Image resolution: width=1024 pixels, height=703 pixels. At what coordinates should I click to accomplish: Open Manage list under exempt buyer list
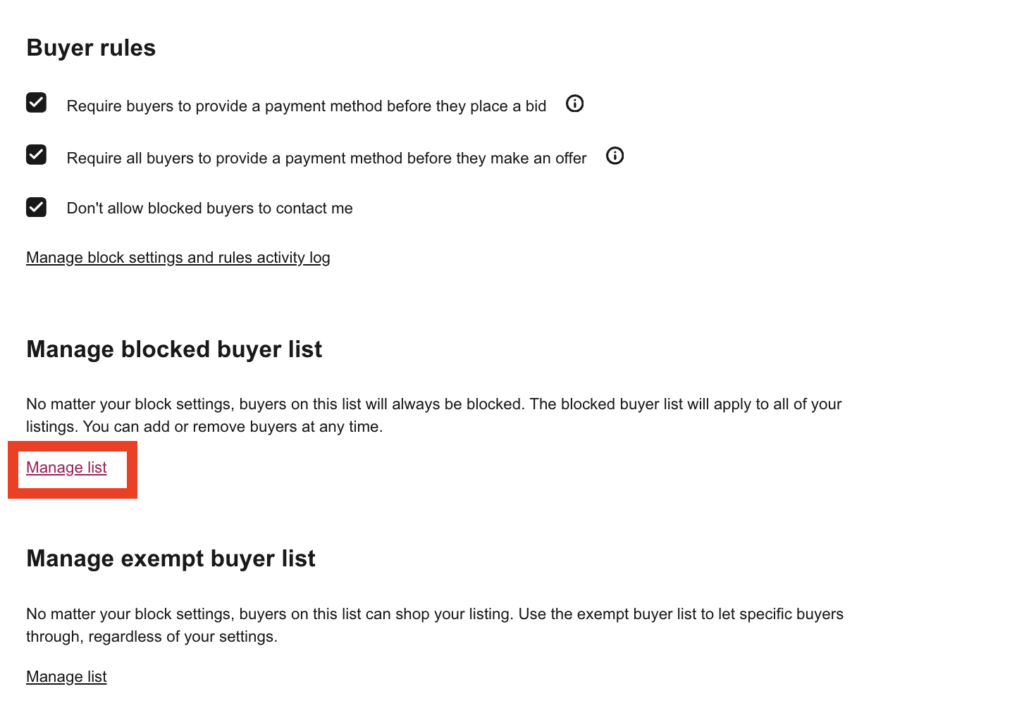67,677
